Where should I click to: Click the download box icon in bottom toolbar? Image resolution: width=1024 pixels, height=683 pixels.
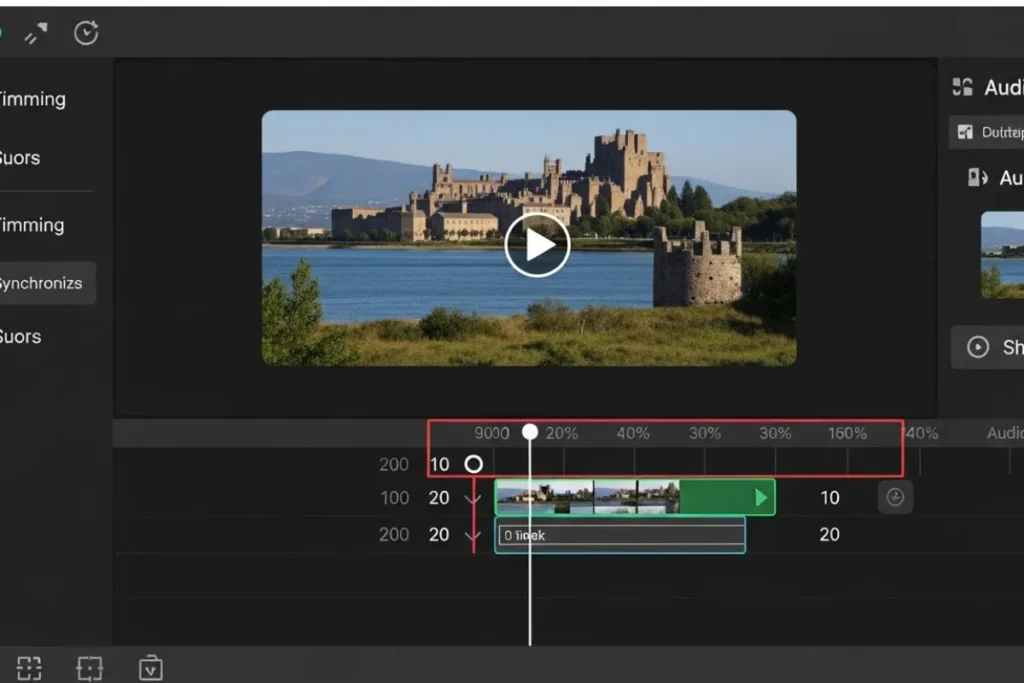click(150, 667)
